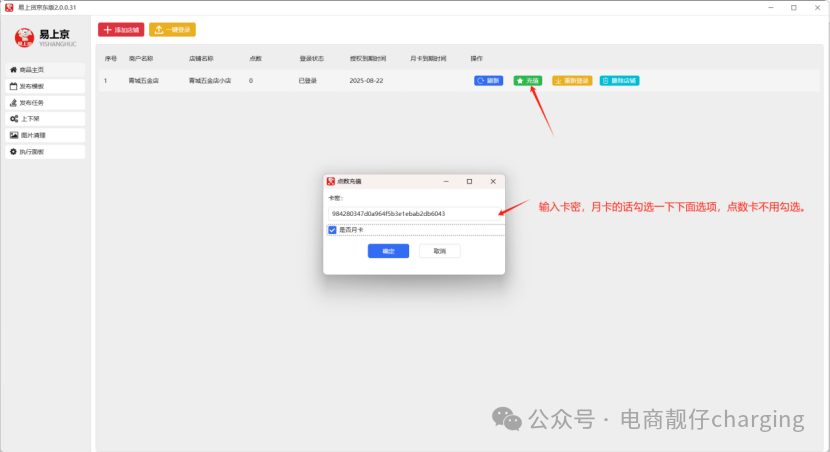Click the 点数 column header
This screenshot has height=452, width=830.
coord(256,59)
